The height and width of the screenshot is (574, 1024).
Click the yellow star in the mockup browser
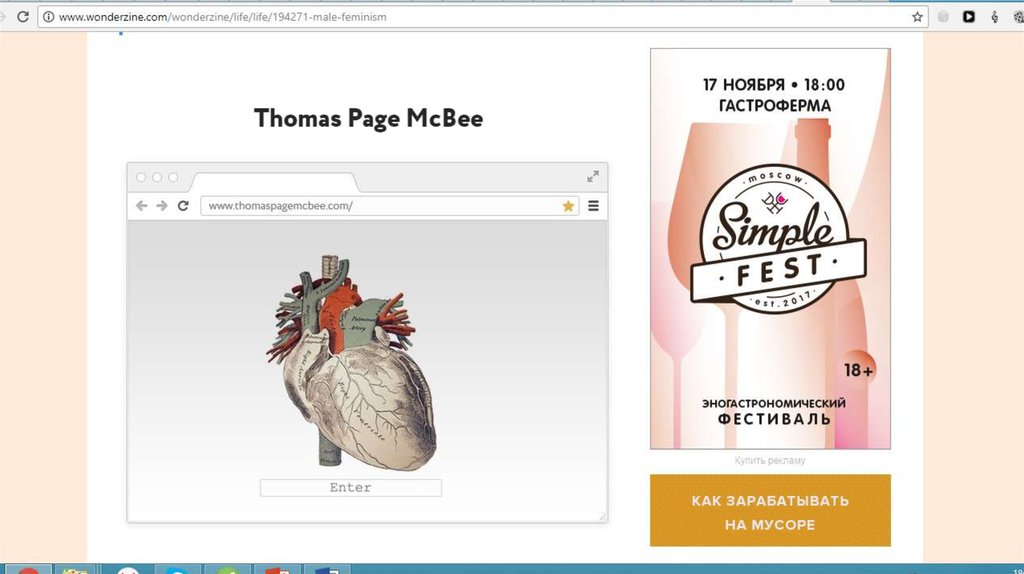(568, 206)
